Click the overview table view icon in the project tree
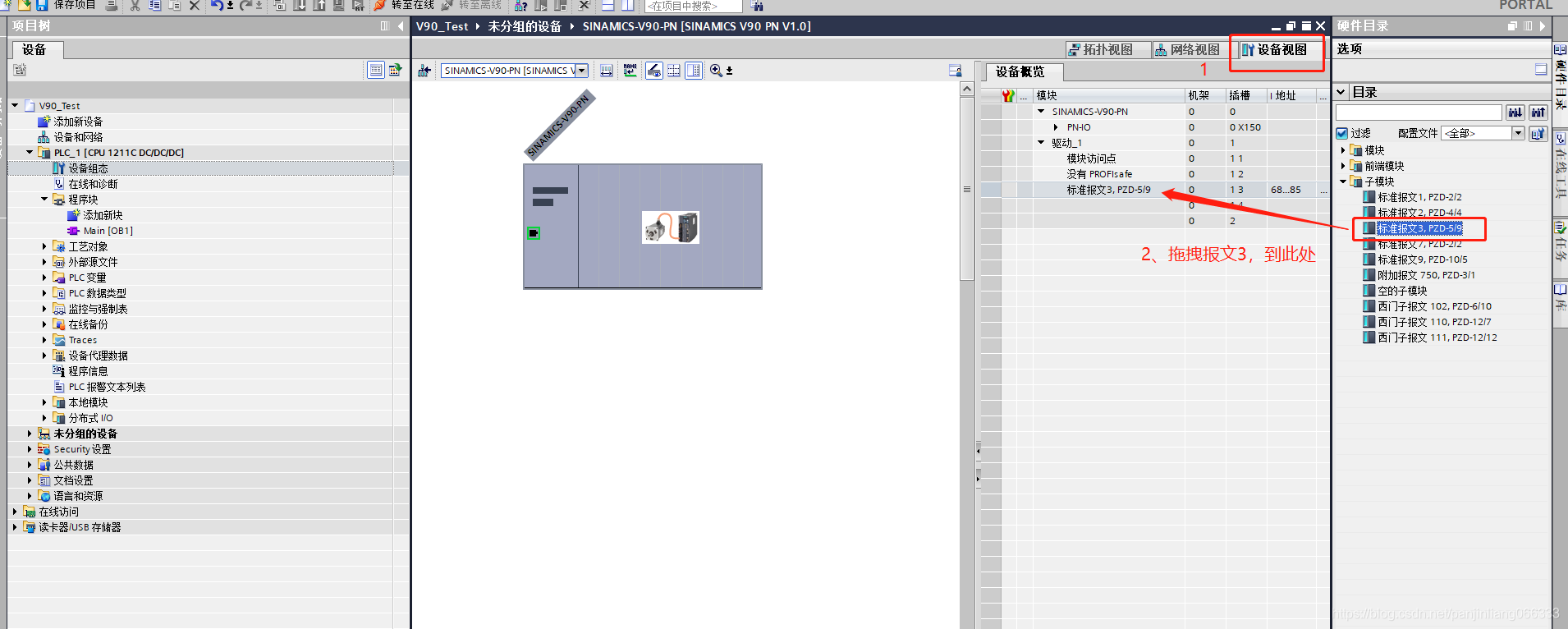This screenshot has height=629, width=1568. point(375,70)
